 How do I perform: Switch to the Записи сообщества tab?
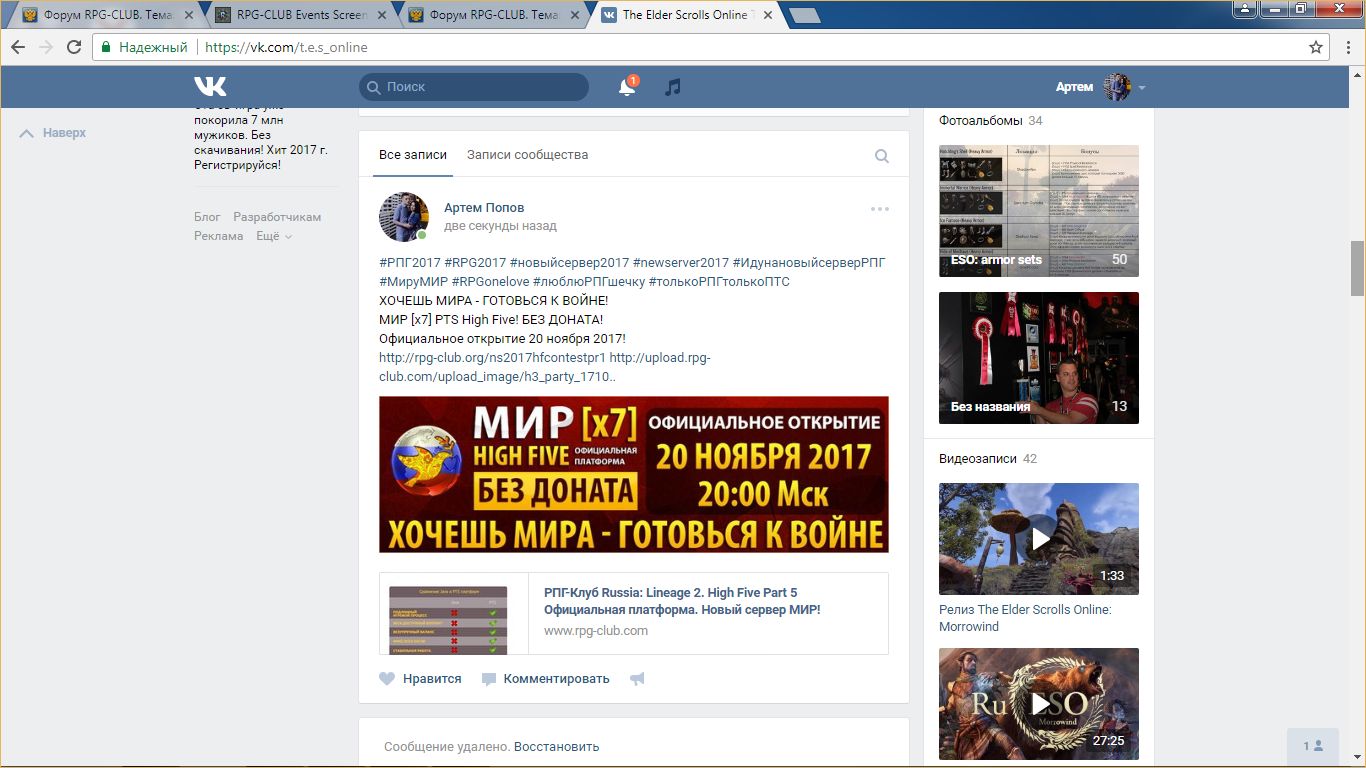(x=527, y=155)
